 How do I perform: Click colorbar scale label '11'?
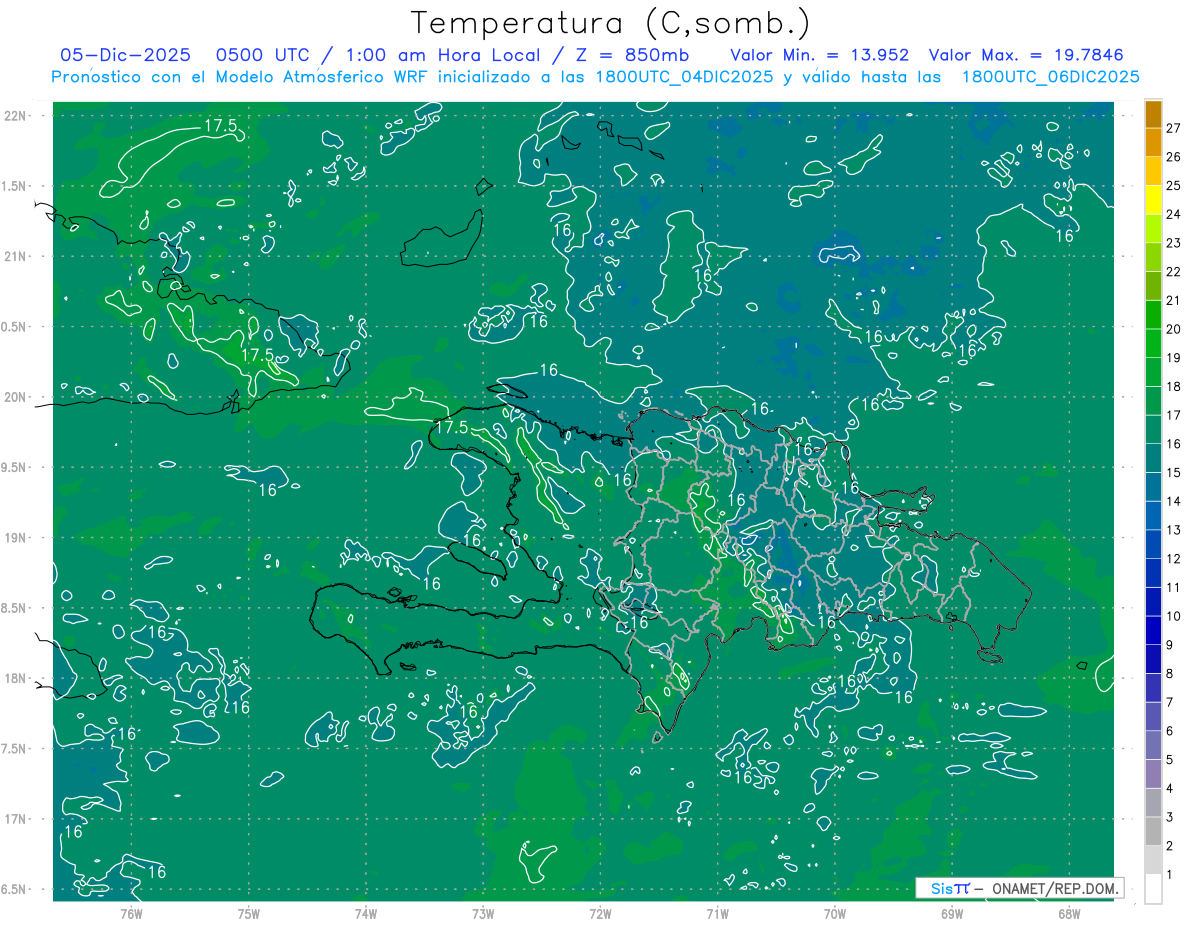pyautogui.click(x=1174, y=587)
